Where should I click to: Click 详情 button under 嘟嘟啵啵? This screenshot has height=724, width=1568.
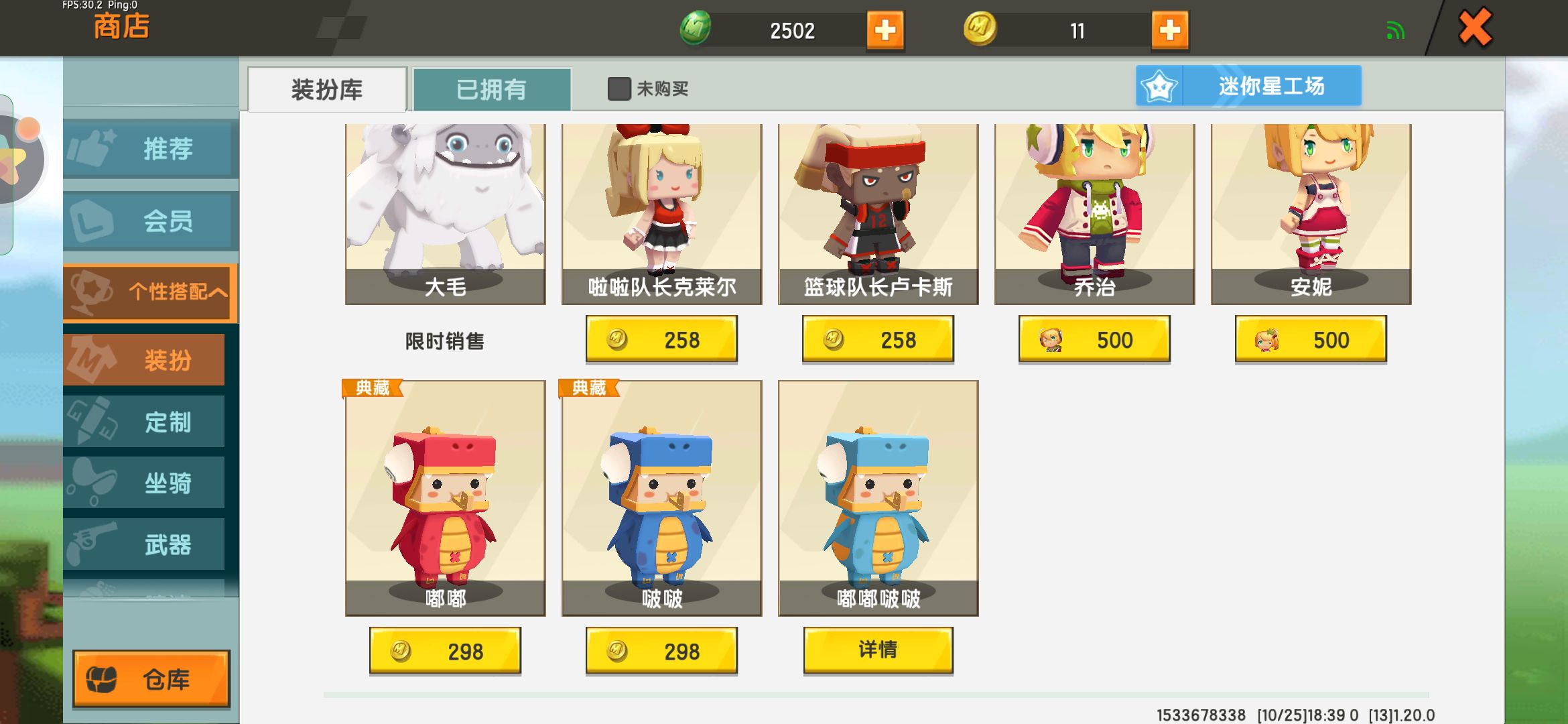[x=878, y=650]
